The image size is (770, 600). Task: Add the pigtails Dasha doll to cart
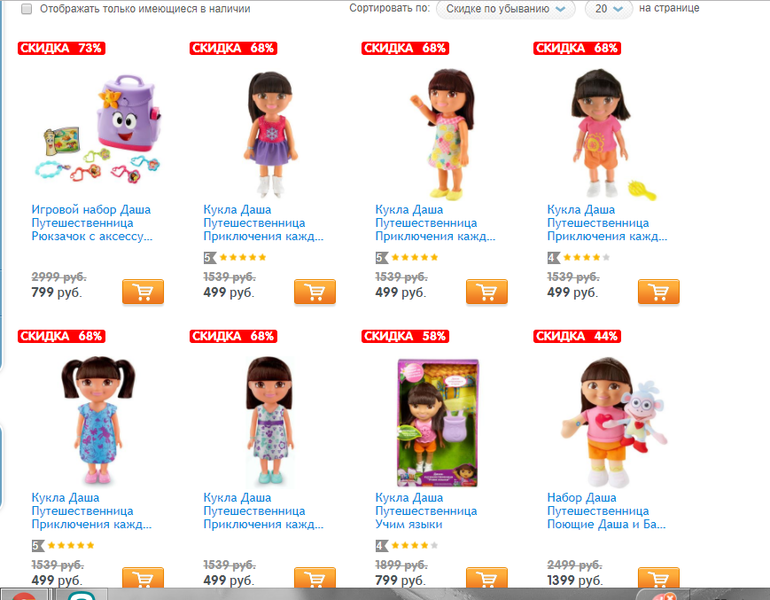[143, 577]
